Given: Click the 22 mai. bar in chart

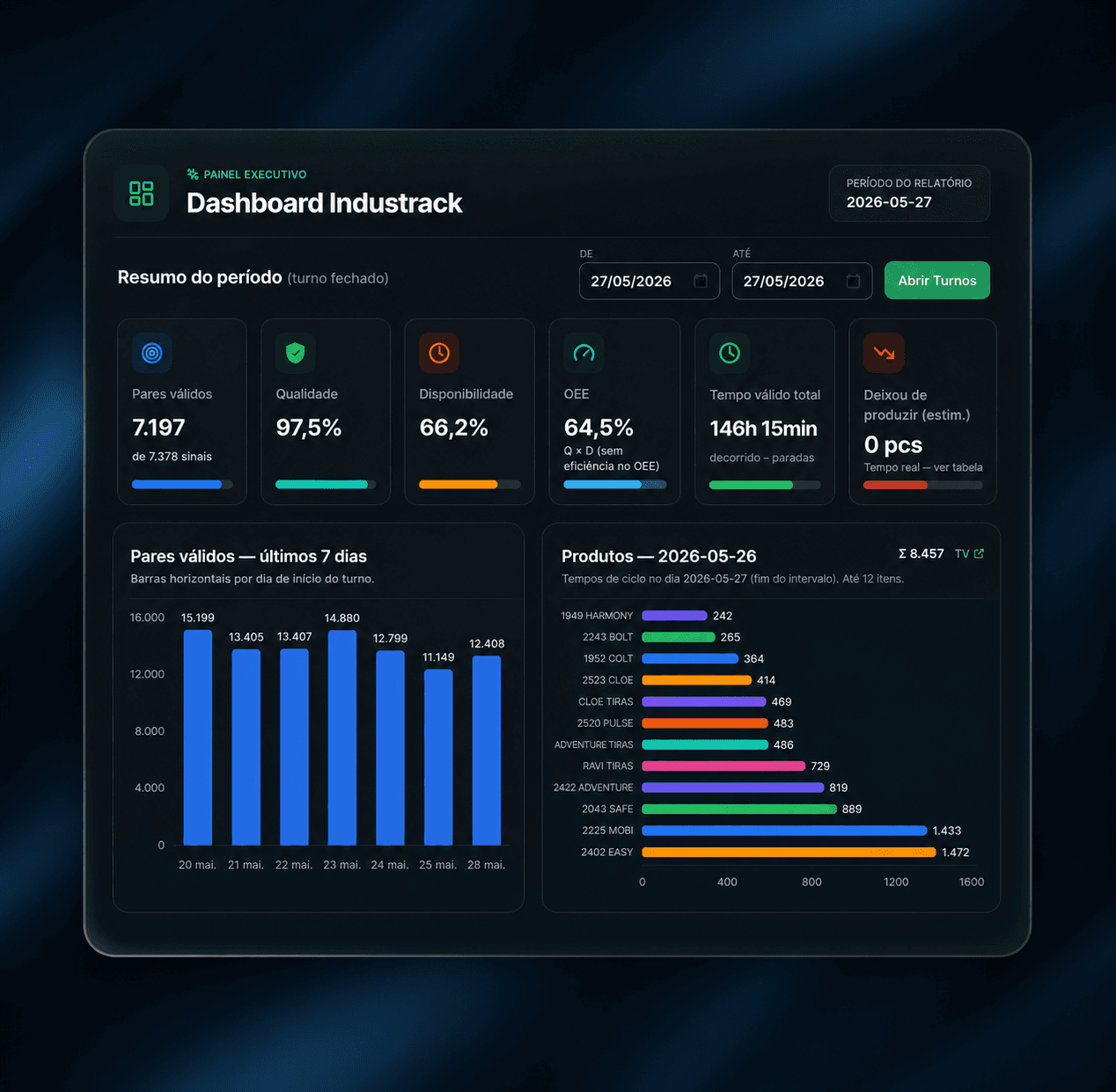Looking at the screenshot, I should point(294,747).
